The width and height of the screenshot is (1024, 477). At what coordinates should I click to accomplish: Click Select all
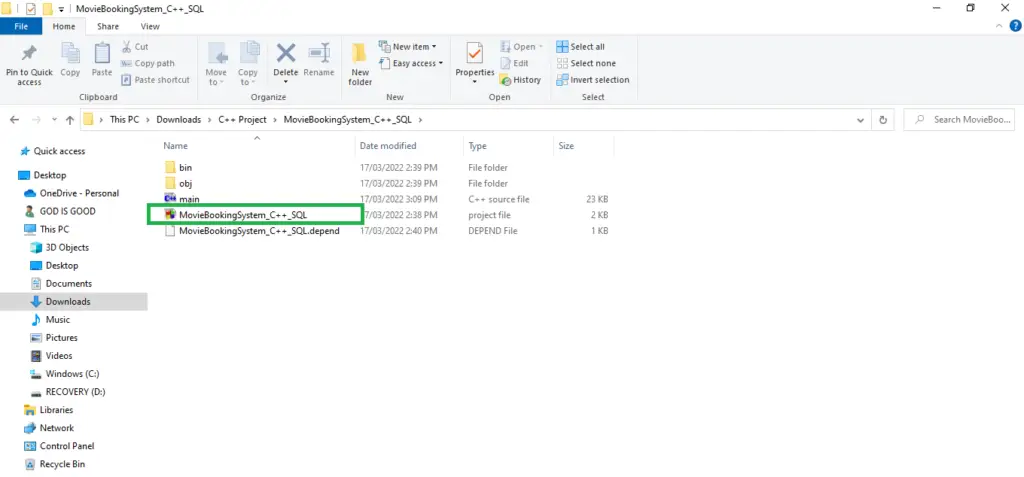(581, 47)
